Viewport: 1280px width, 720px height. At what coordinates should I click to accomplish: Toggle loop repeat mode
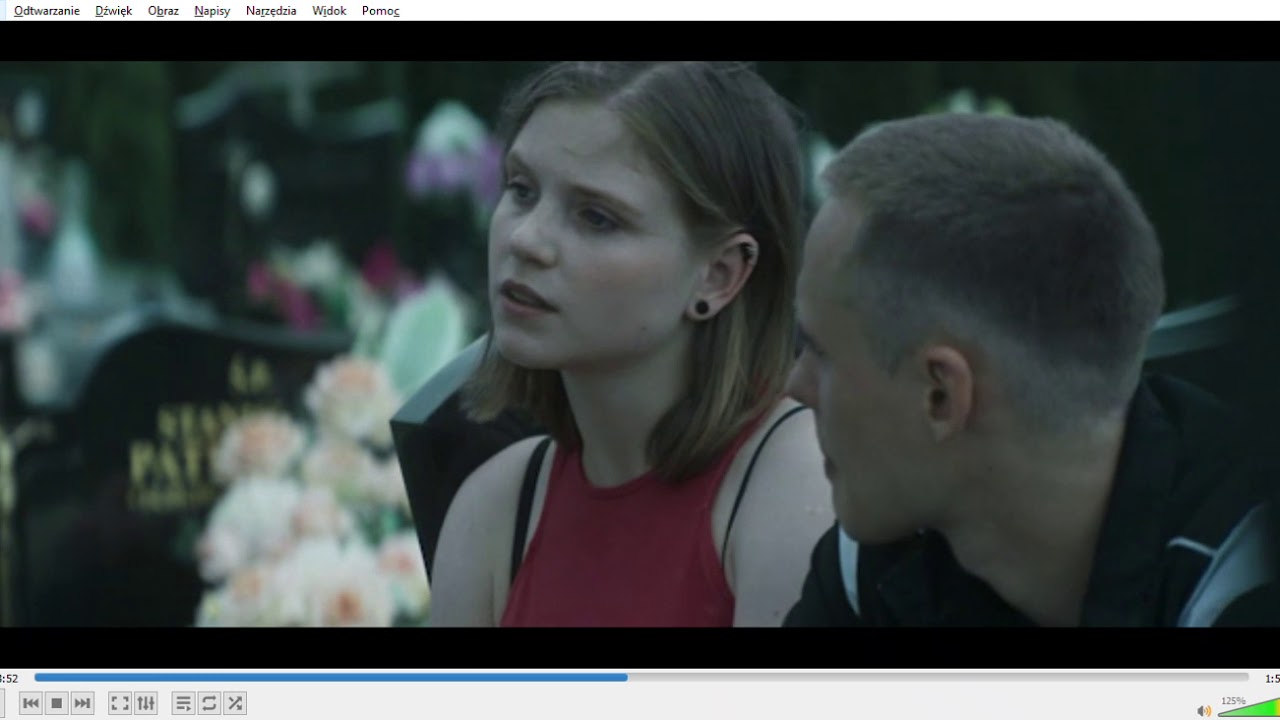pos(209,704)
